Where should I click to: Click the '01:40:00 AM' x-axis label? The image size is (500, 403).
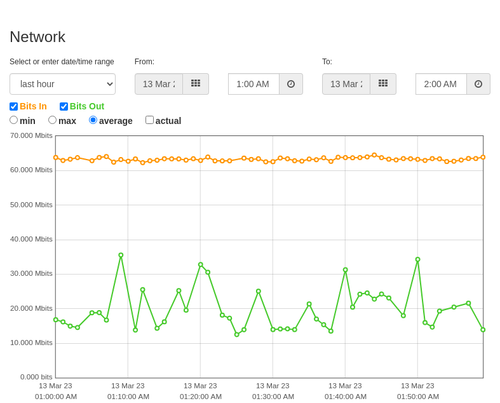[x=345, y=397]
